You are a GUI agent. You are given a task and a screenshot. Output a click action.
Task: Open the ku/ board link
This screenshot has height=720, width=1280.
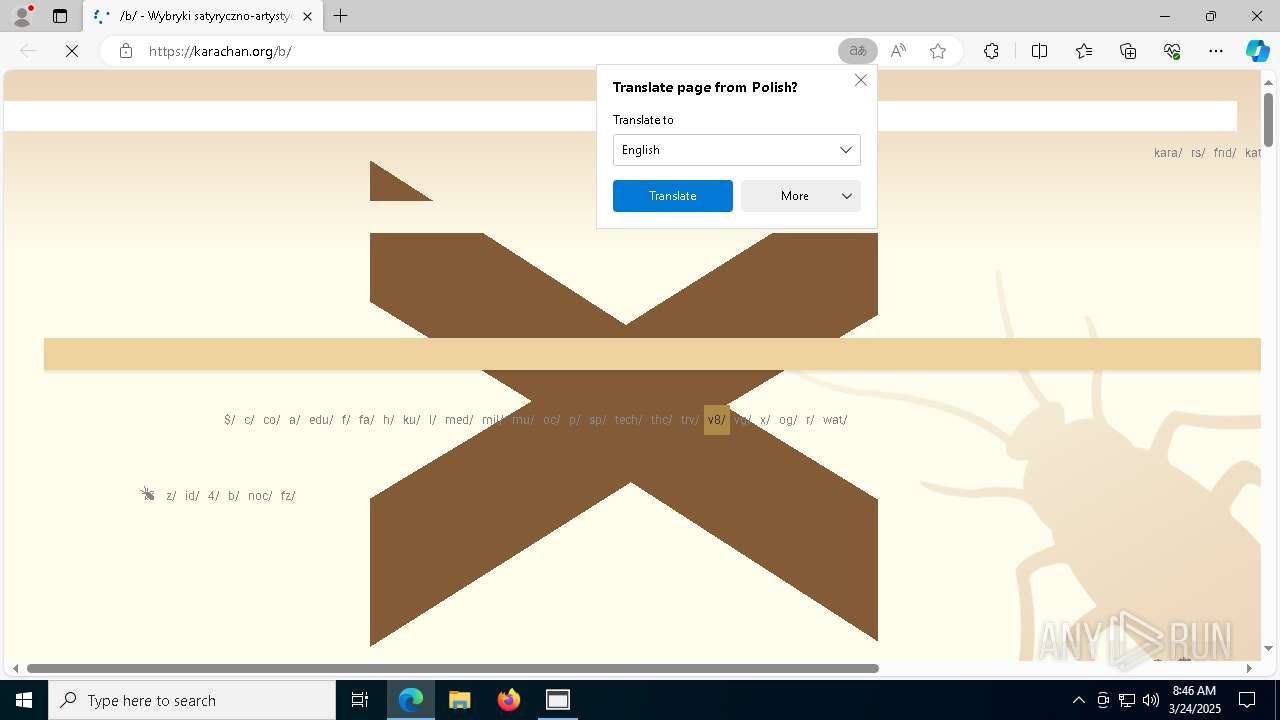coord(412,420)
